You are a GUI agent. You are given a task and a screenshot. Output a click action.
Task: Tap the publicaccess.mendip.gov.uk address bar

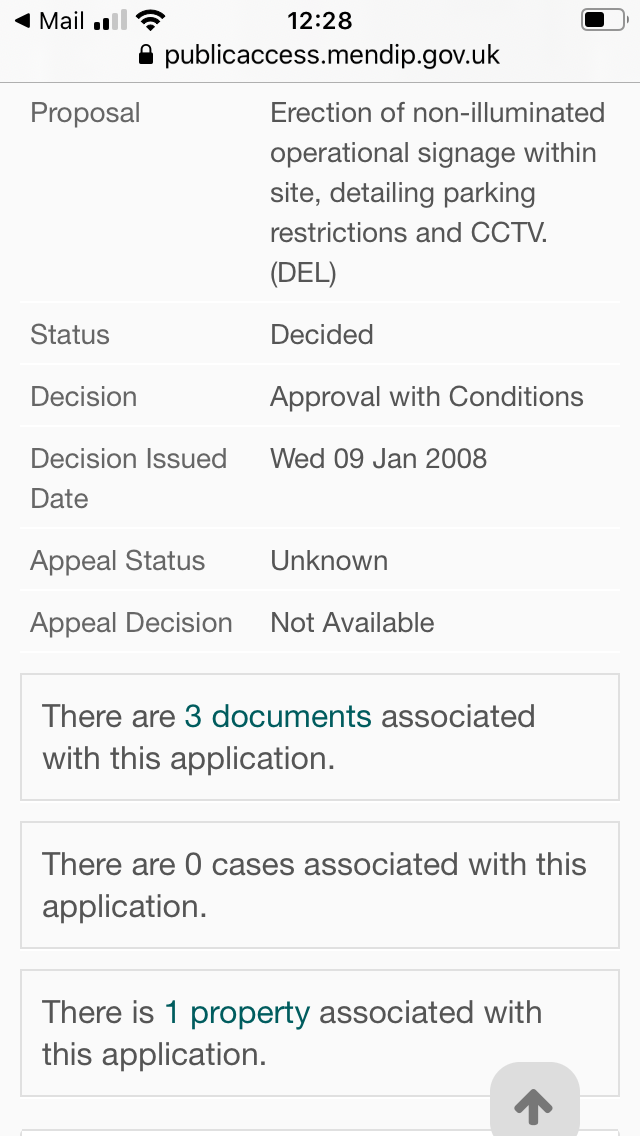[x=331, y=55]
